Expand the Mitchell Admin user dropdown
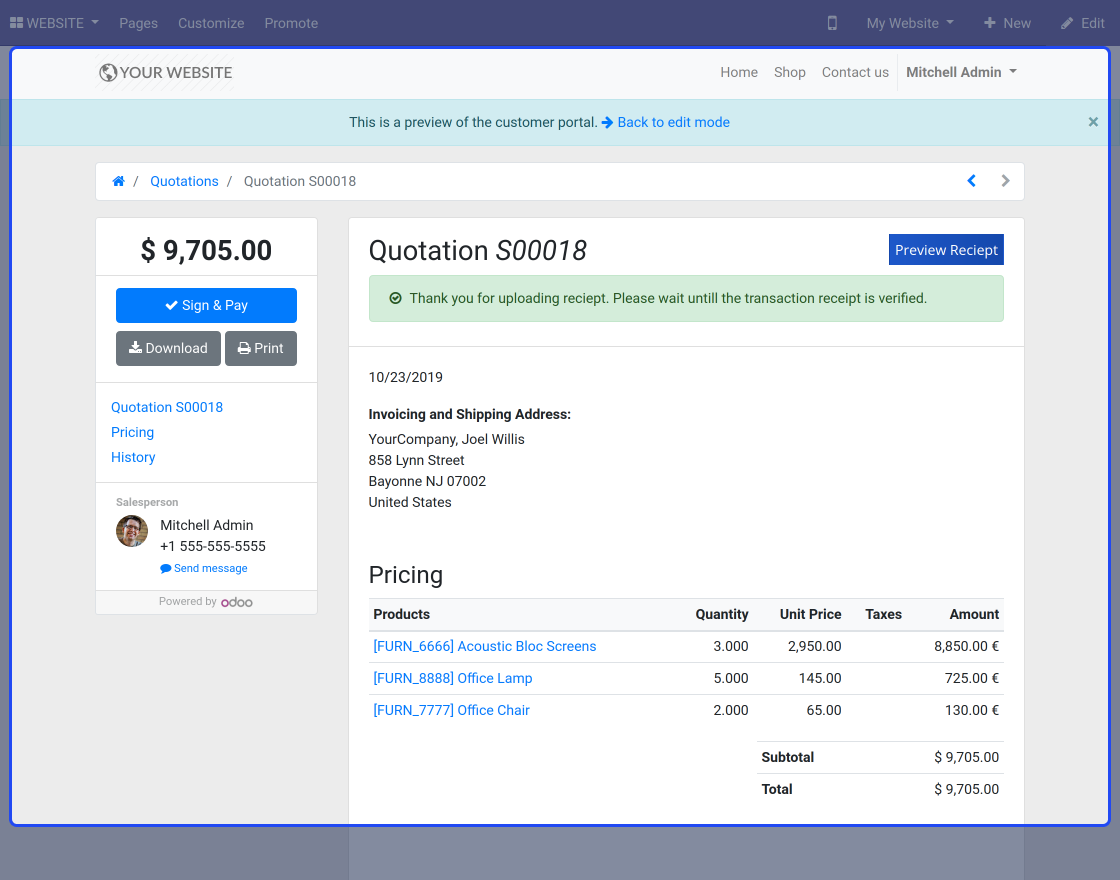 pyautogui.click(x=961, y=72)
